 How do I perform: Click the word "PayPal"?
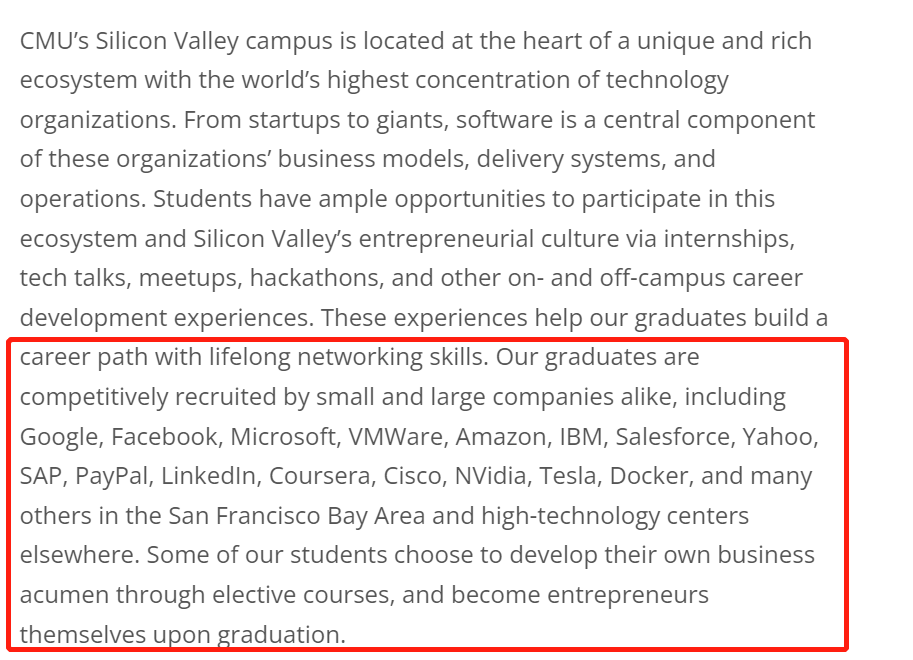click(x=111, y=477)
